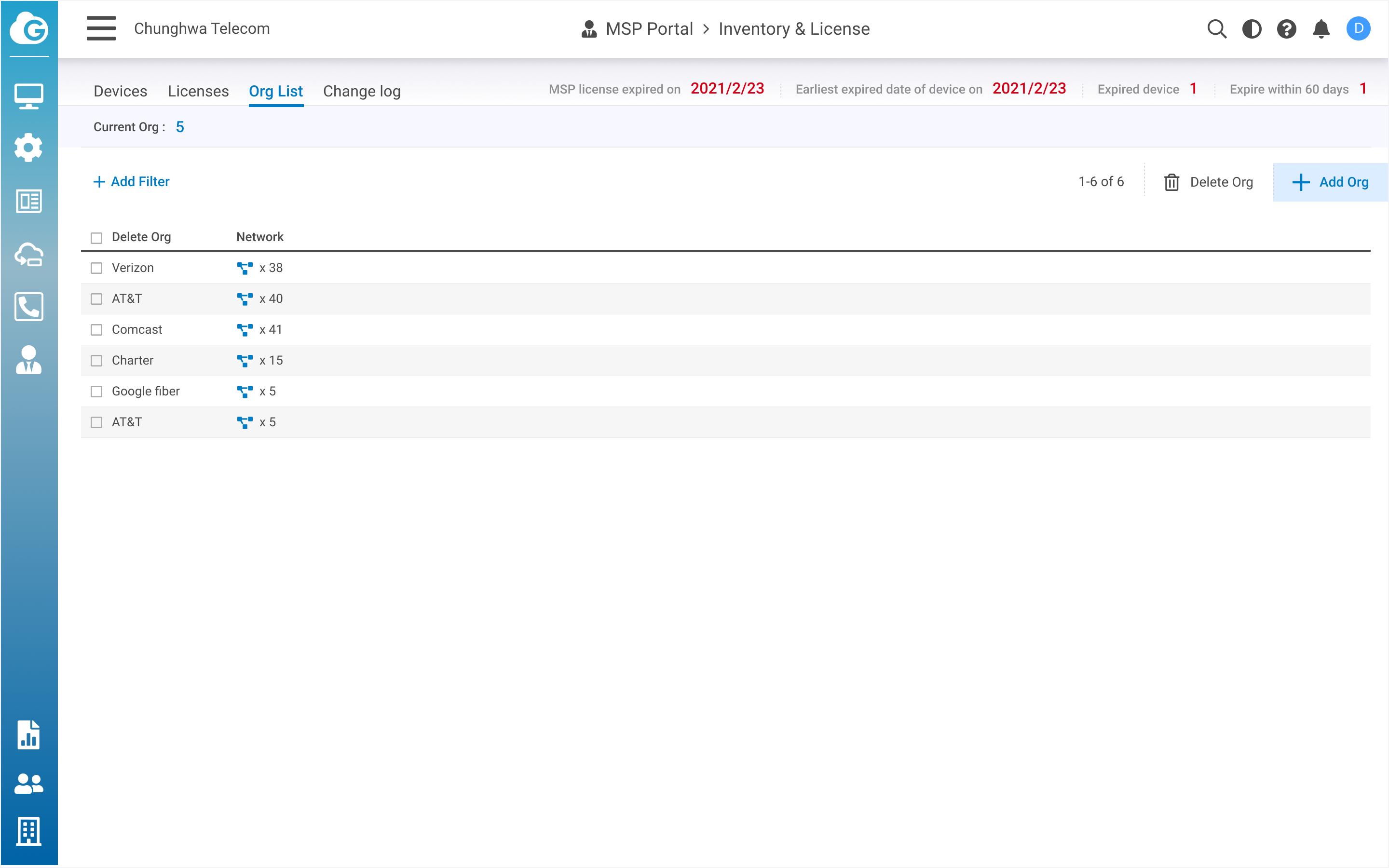Open the help question mark icon
The height and width of the screenshot is (868, 1389).
(1286, 29)
